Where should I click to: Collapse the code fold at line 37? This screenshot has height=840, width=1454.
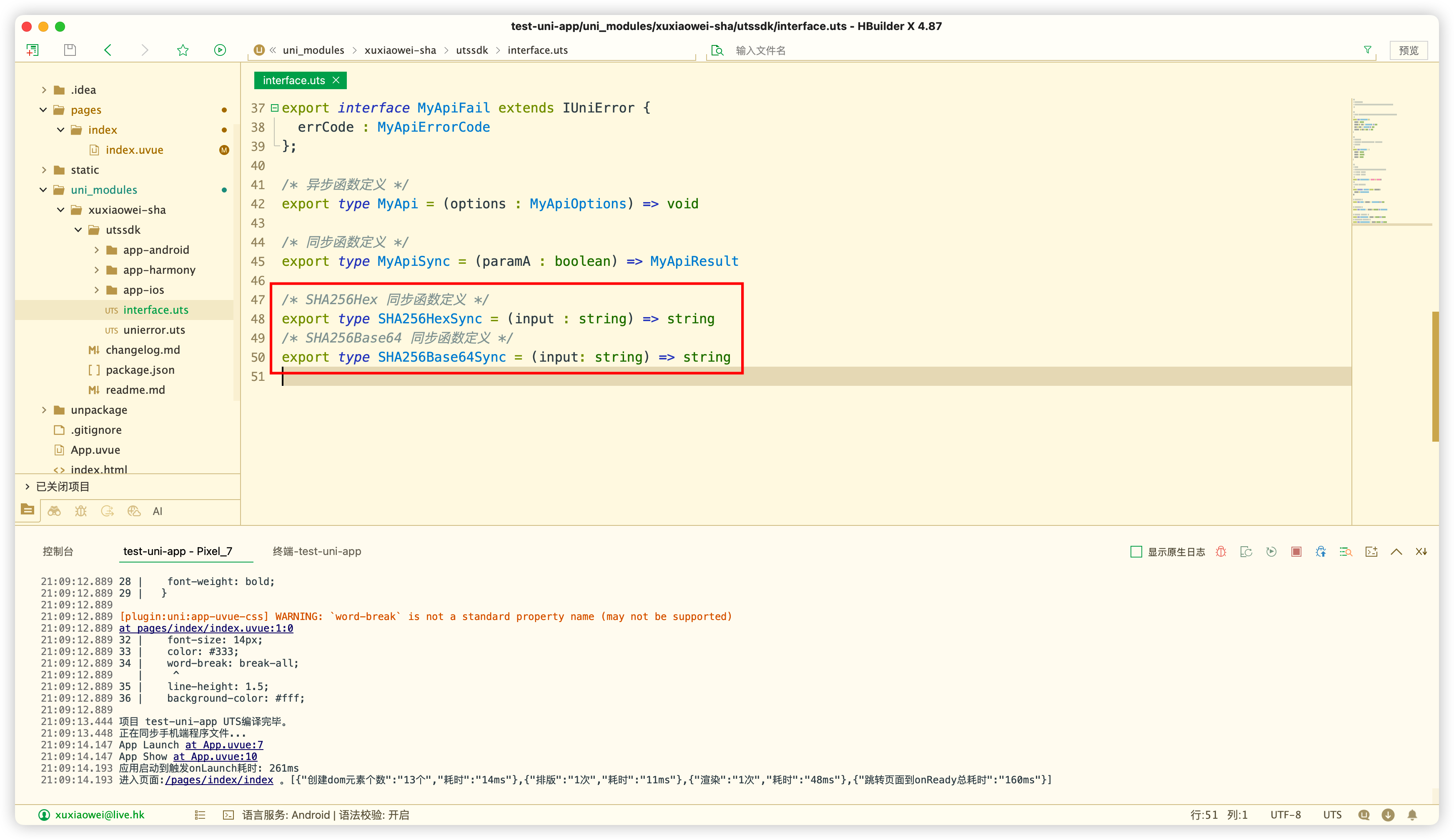(x=275, y=108)
